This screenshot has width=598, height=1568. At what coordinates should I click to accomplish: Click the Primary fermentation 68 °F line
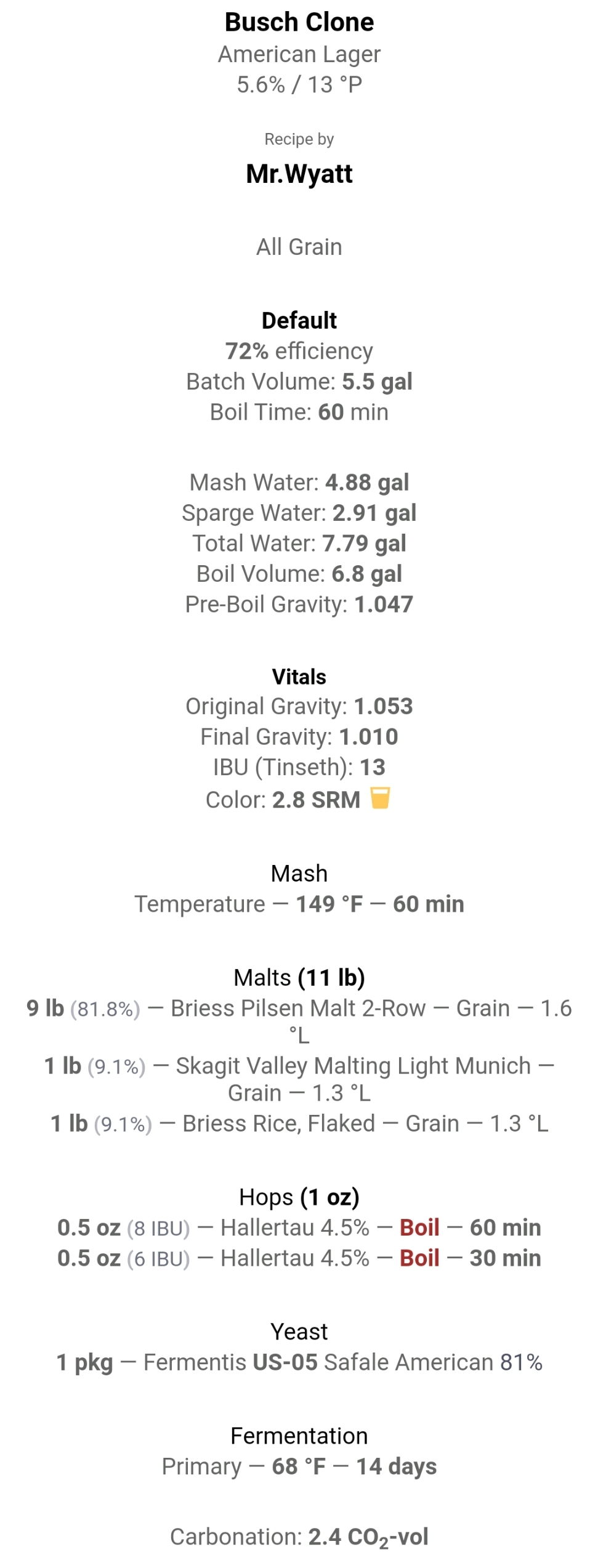point(299,1467)
